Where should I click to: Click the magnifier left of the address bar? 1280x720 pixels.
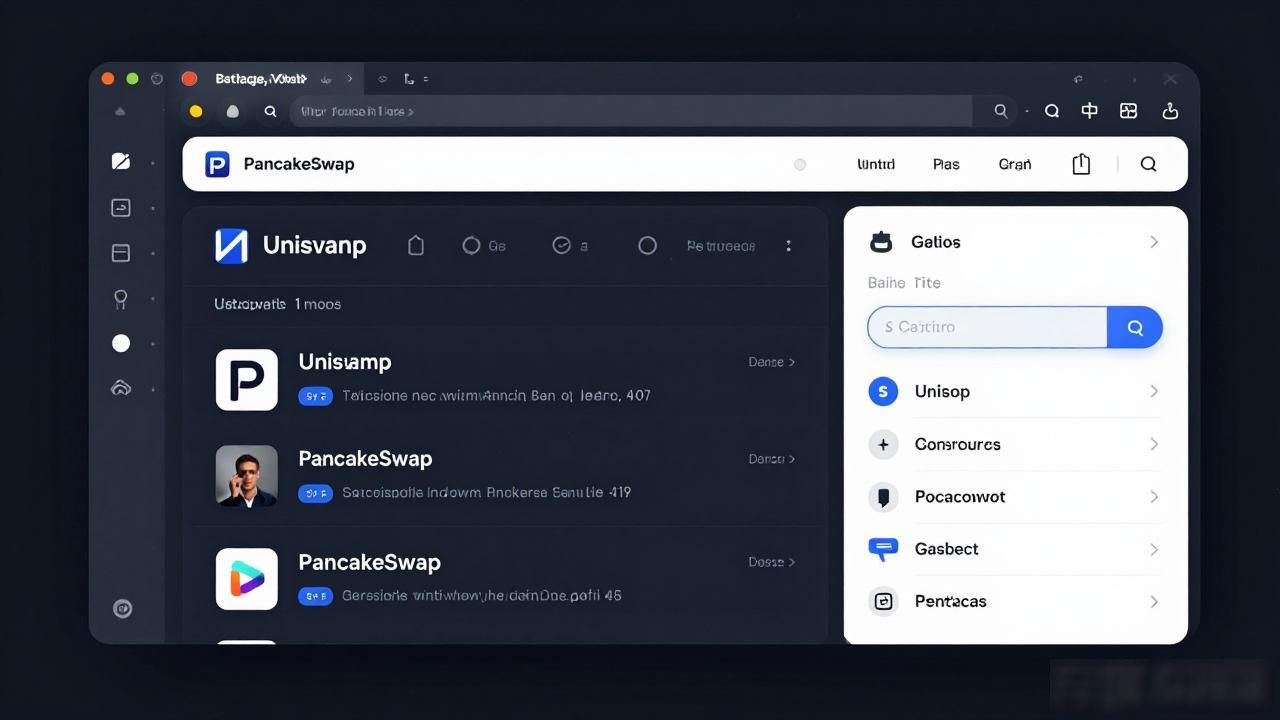pyautogui.click(x=270, y=112)
